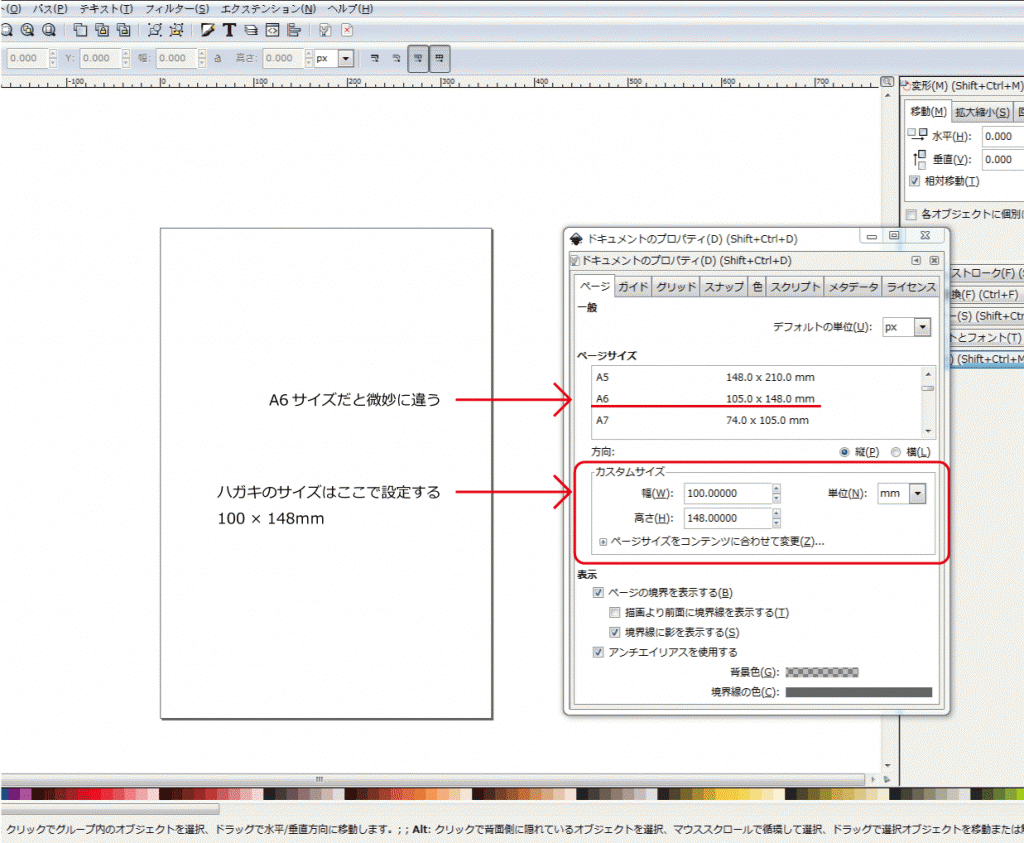
Task: Select the 縦(P) portrait radio button
Action: click(x=844, y=452)
